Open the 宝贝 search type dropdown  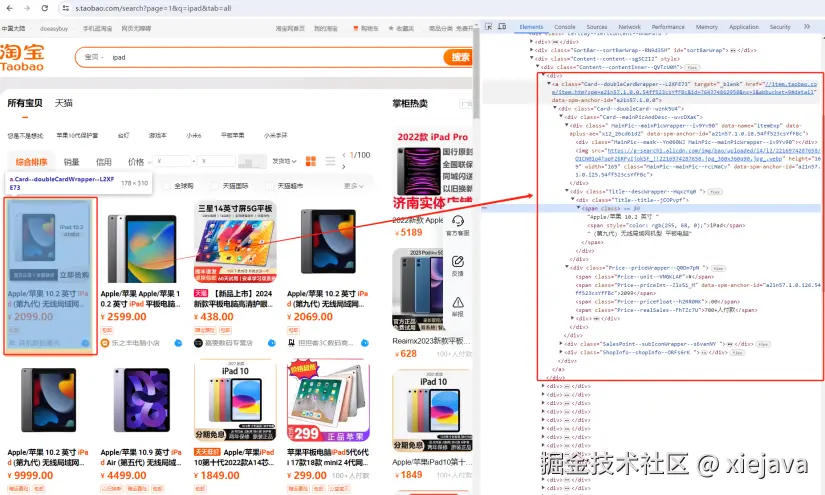(94, 57)
